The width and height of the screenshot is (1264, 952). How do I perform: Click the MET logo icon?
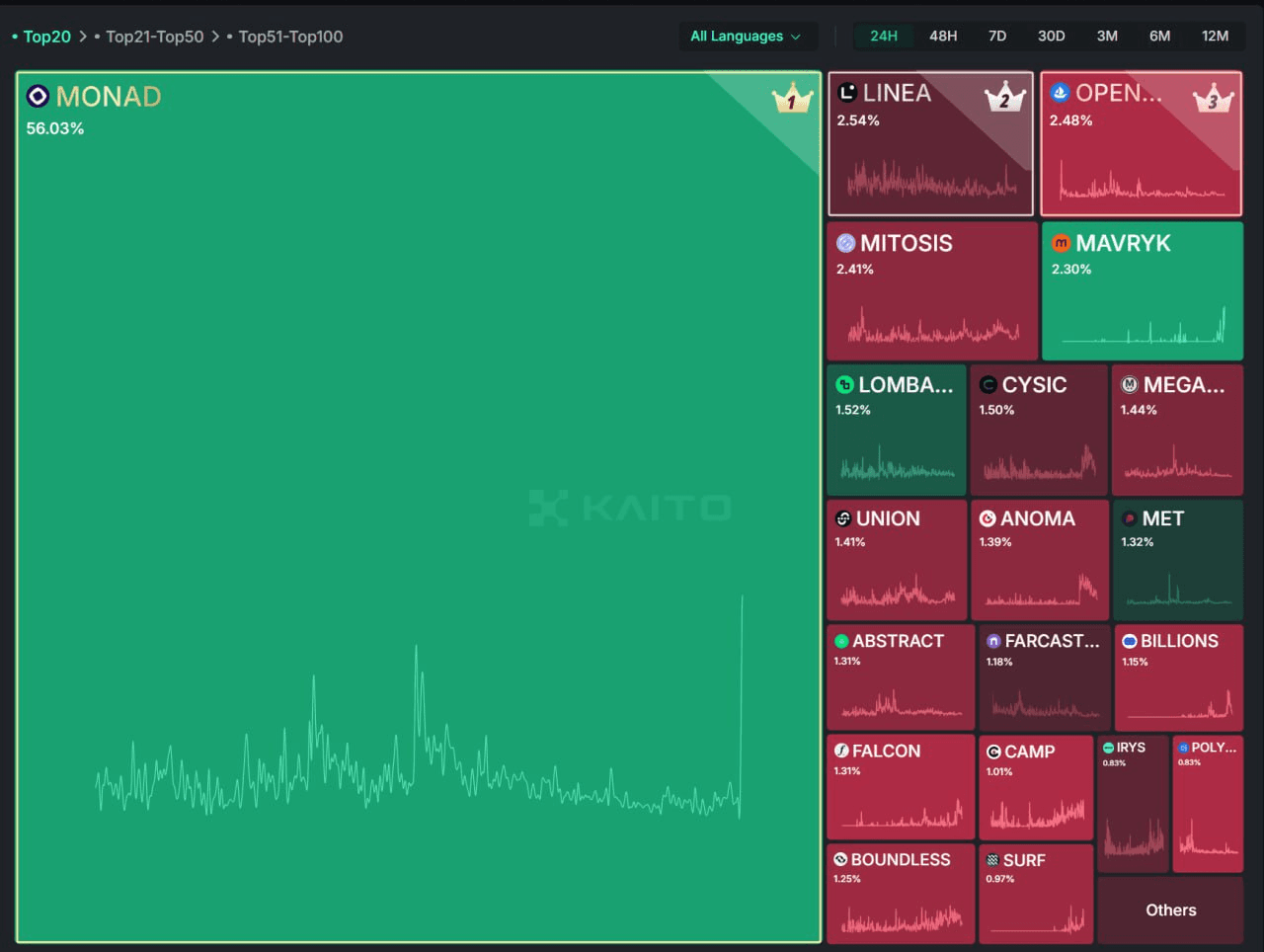tap(1130, 518)
